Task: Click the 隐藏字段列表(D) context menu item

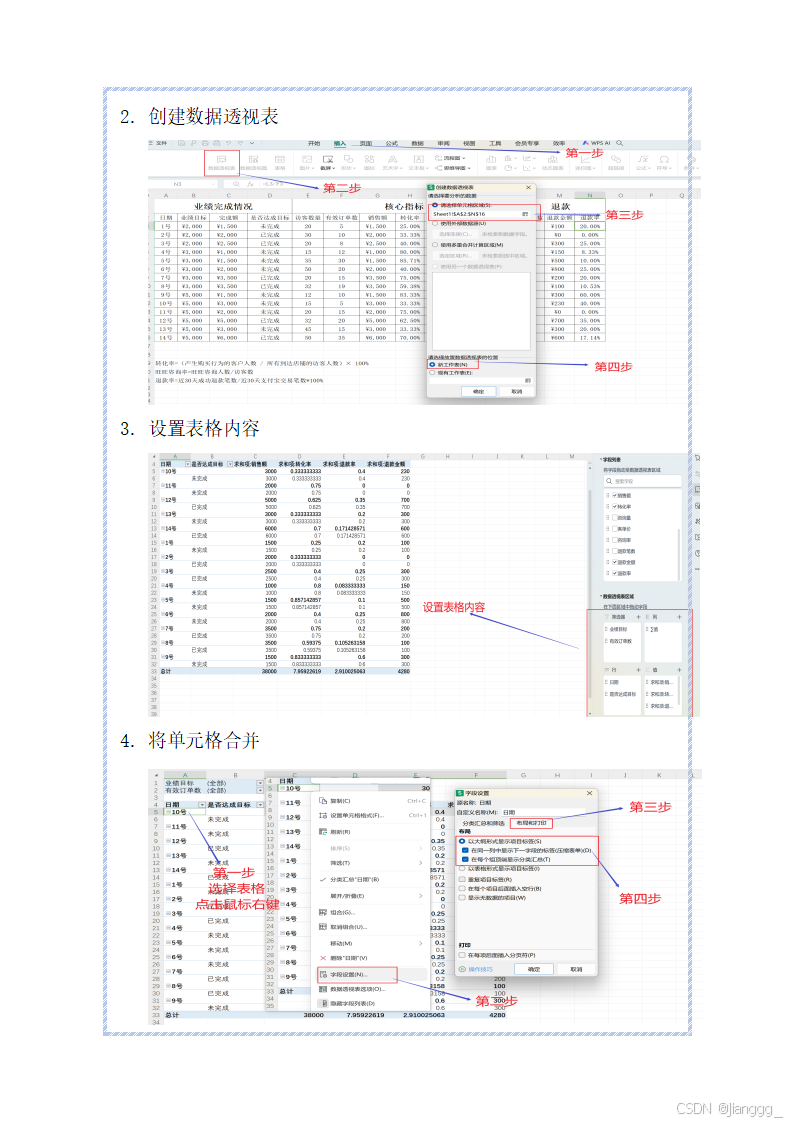Action: (x=372, y=1003)
